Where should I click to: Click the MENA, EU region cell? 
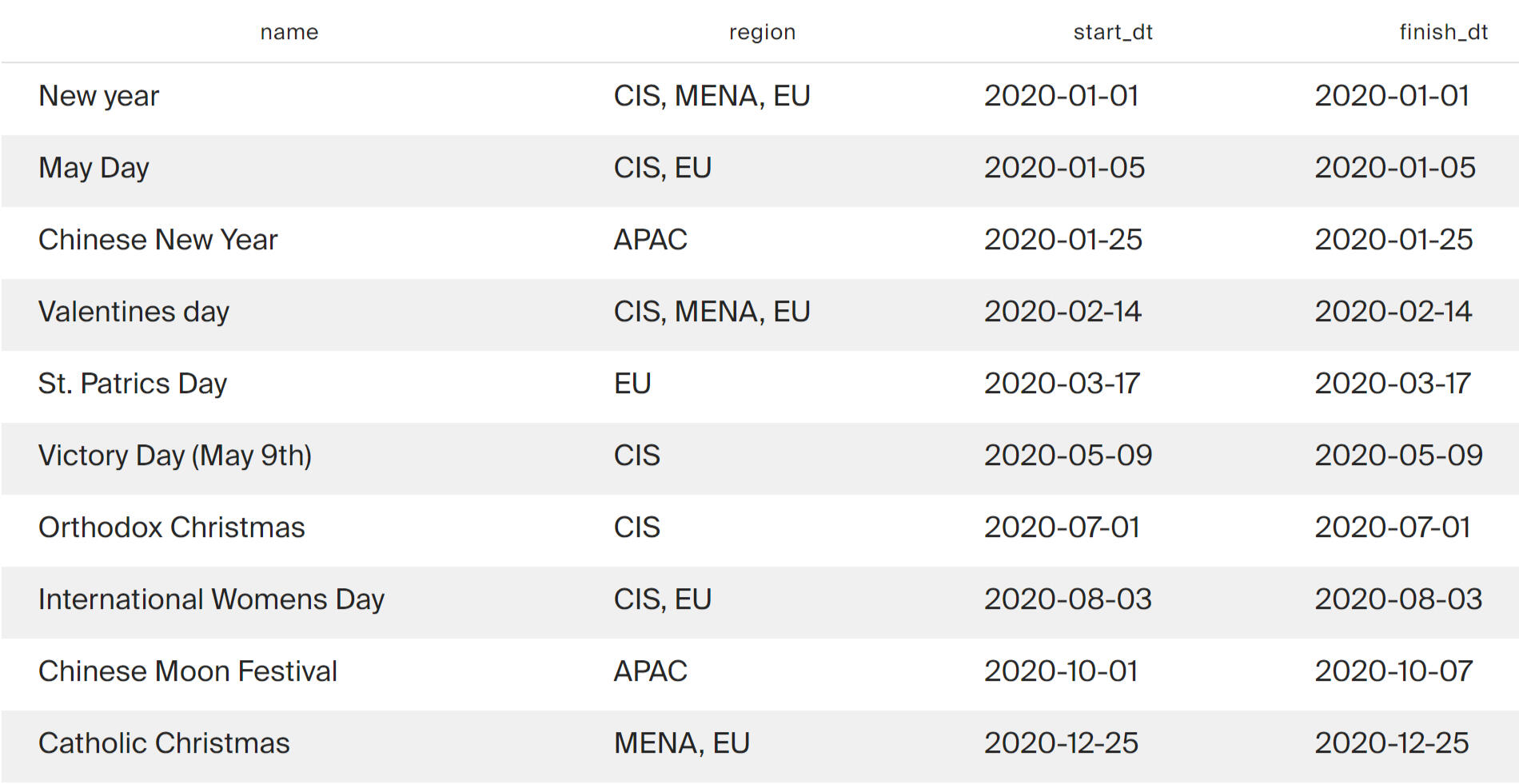point(682,743)
